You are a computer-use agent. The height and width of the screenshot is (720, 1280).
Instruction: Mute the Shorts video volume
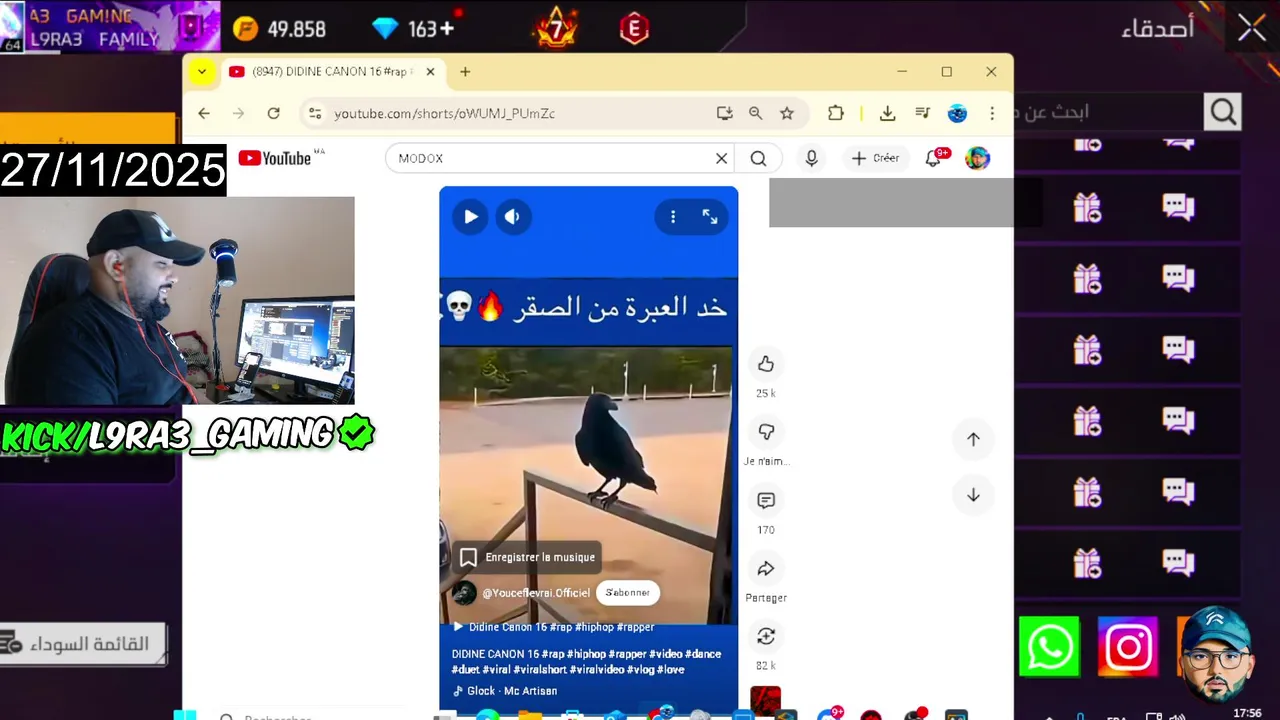[x=513, y=216]
